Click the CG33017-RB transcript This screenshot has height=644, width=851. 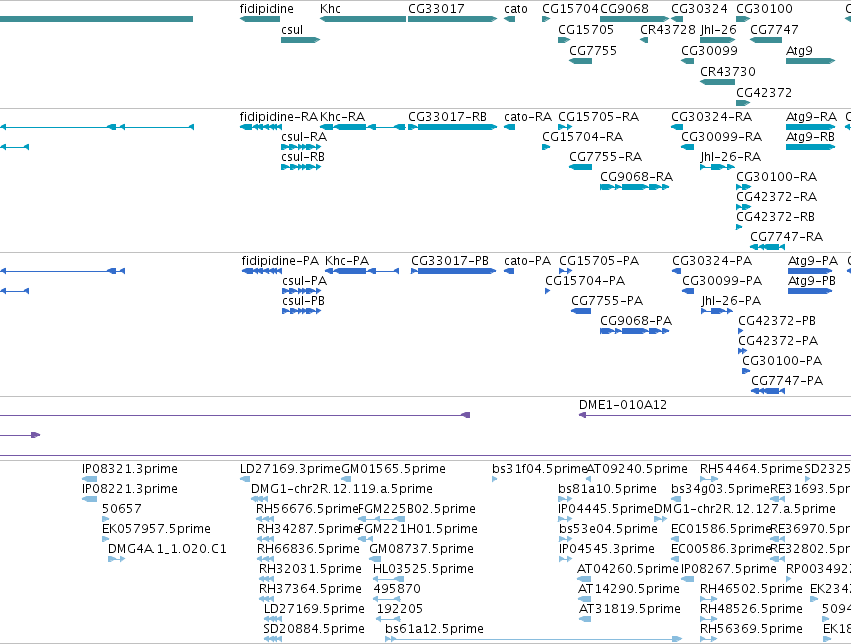point(452,127)
